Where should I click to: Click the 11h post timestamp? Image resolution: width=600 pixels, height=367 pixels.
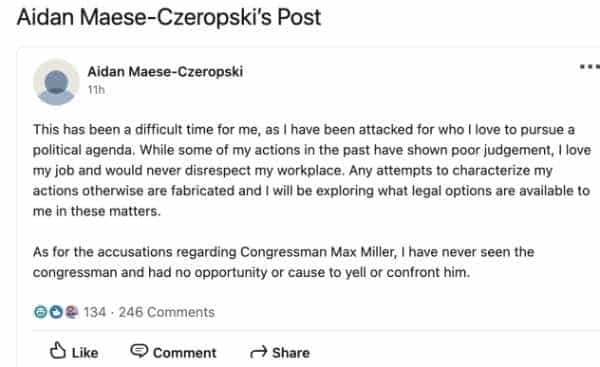click(x=96, y=90)
